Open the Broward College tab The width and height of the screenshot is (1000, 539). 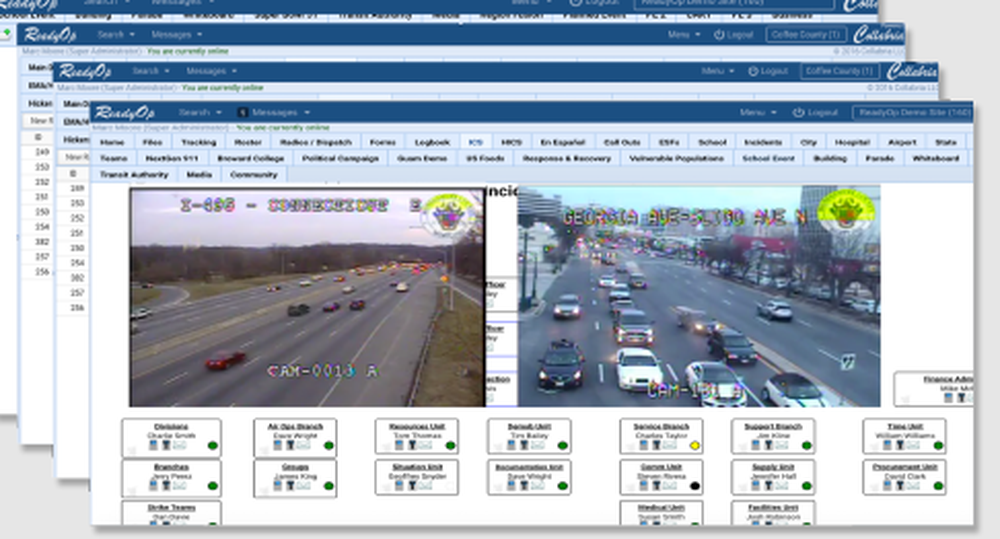251,158
